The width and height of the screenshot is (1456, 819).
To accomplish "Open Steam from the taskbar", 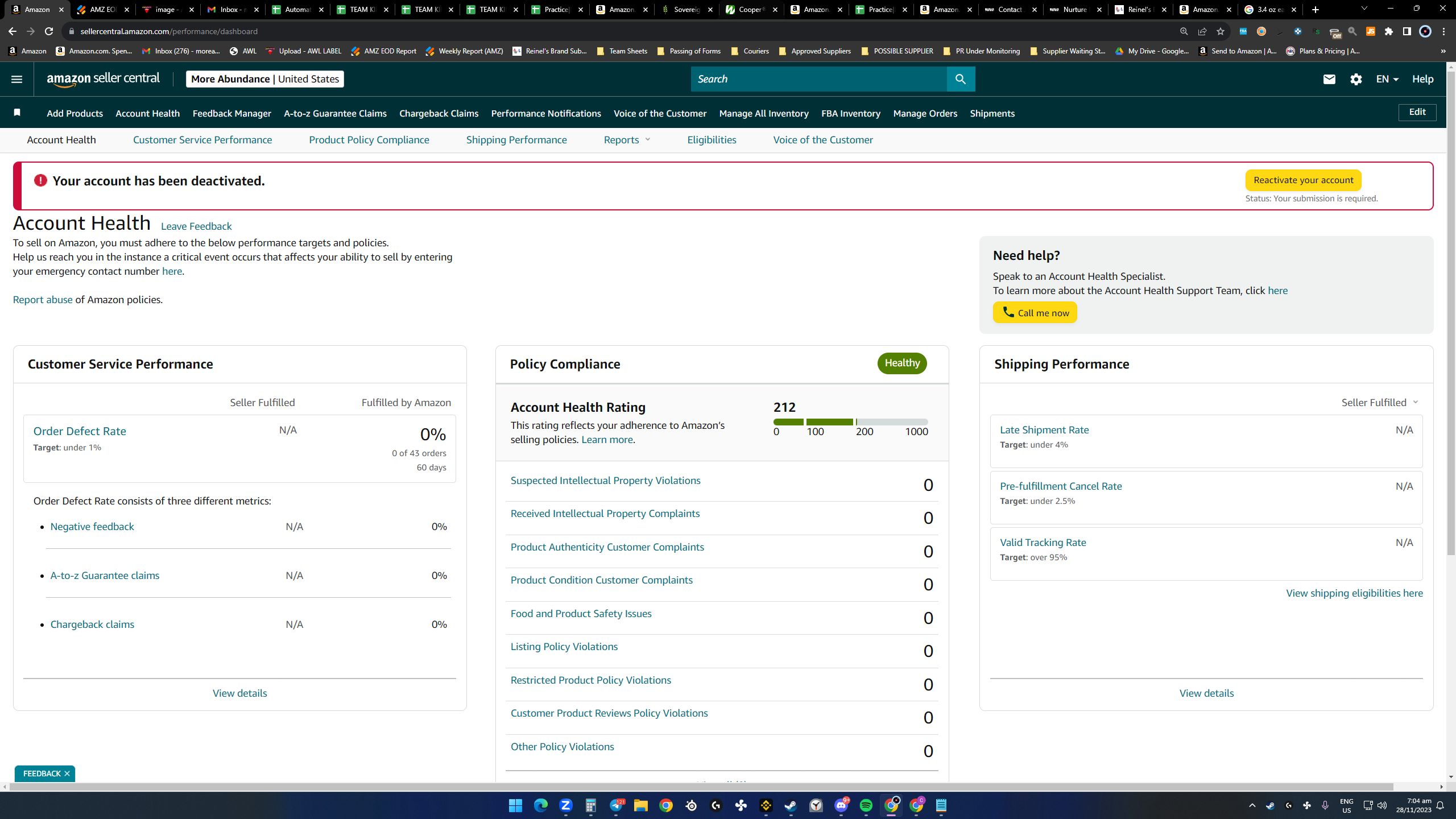I will click(791, 805).
